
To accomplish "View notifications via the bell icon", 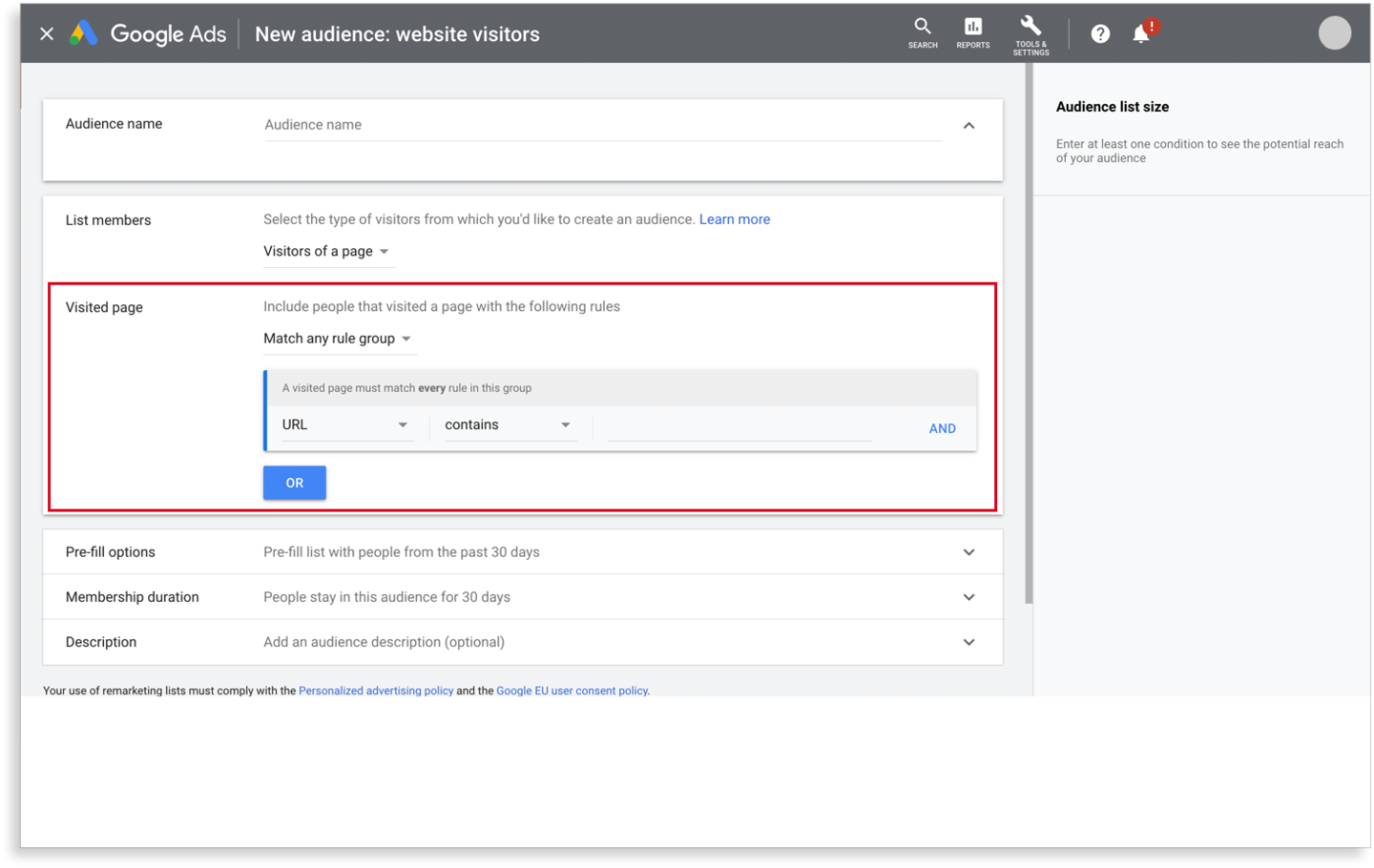I will [x=1142, y=33].
